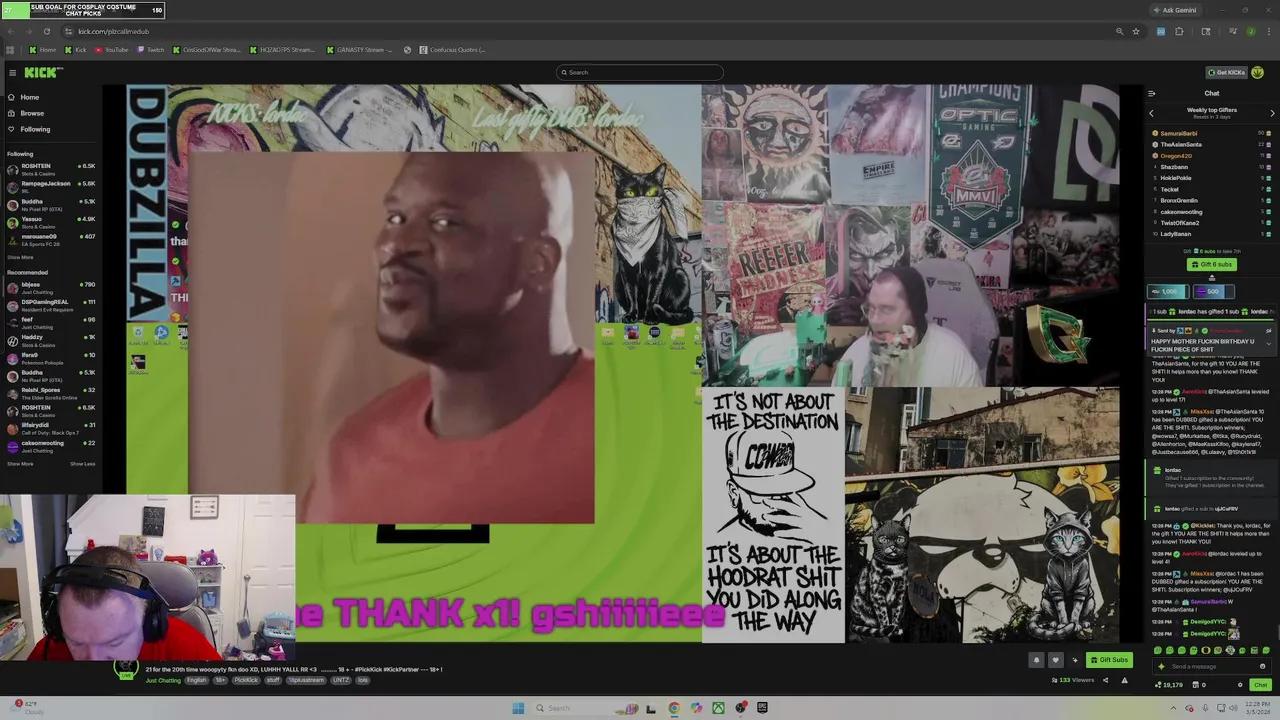
Task: Open the Twitch bookmark
Action: (151, 50)
